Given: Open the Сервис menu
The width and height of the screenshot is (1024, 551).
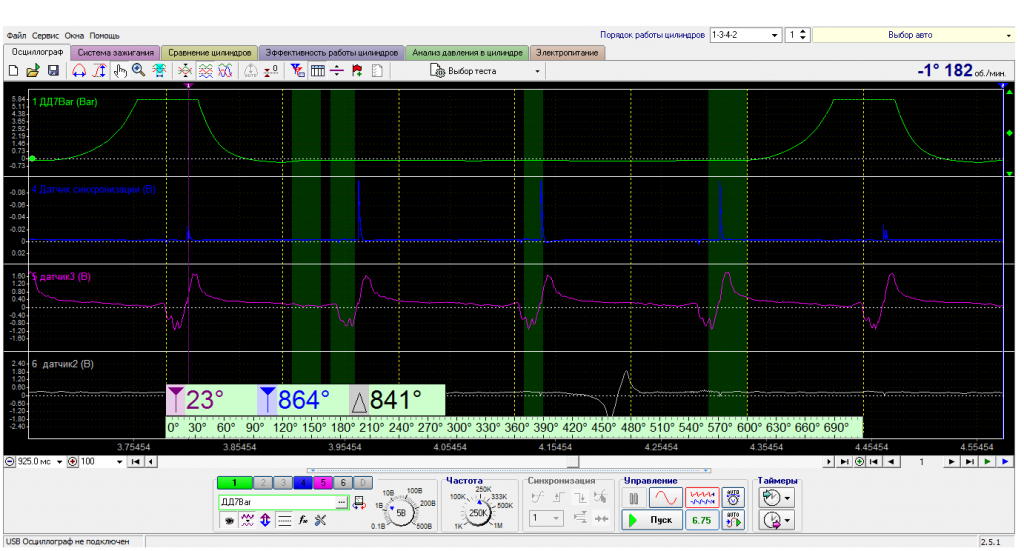Looking at the screenshot, I should coord(45,35).
